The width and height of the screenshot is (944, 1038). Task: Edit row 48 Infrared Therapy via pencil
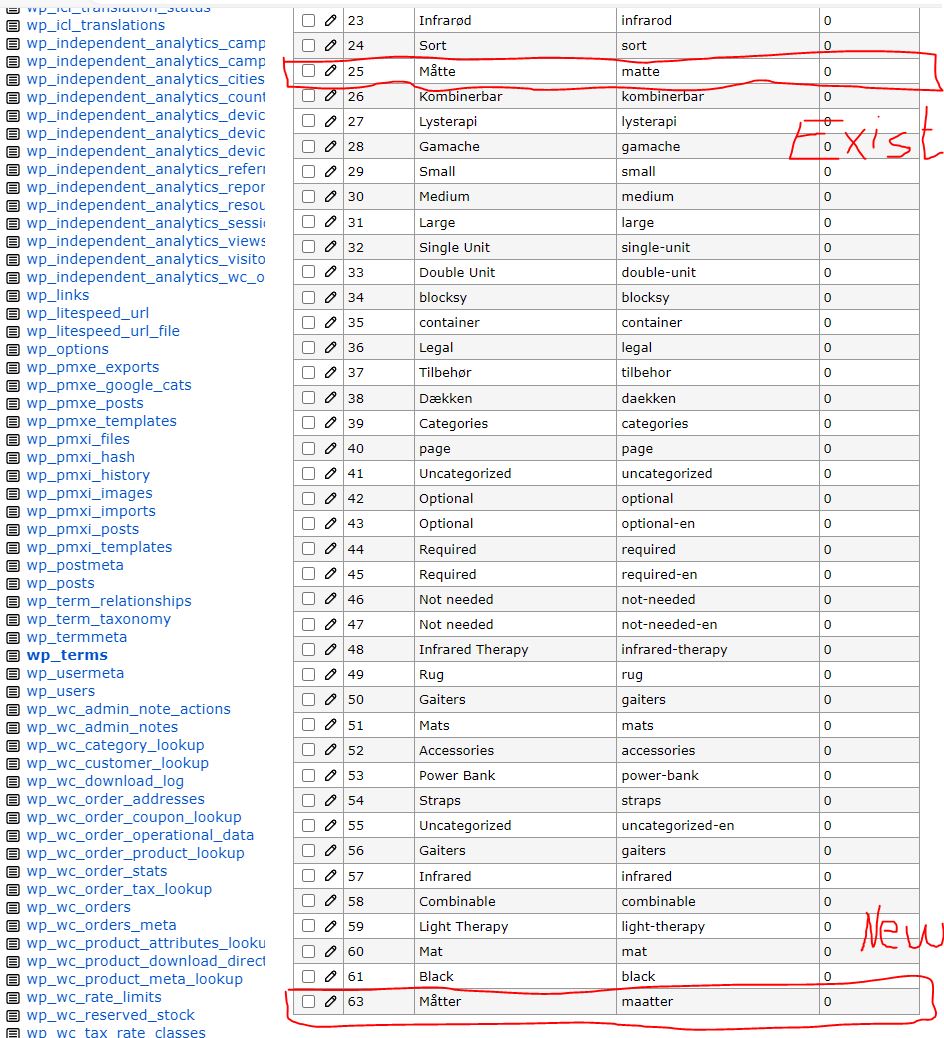tap(330, 649)
